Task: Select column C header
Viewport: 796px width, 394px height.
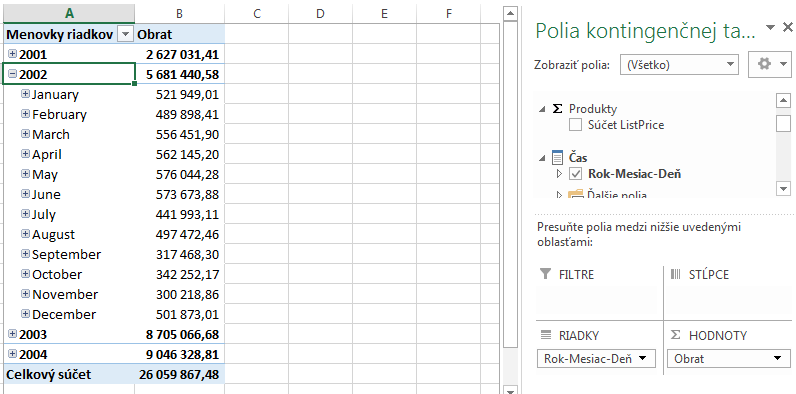Action: 256,14
